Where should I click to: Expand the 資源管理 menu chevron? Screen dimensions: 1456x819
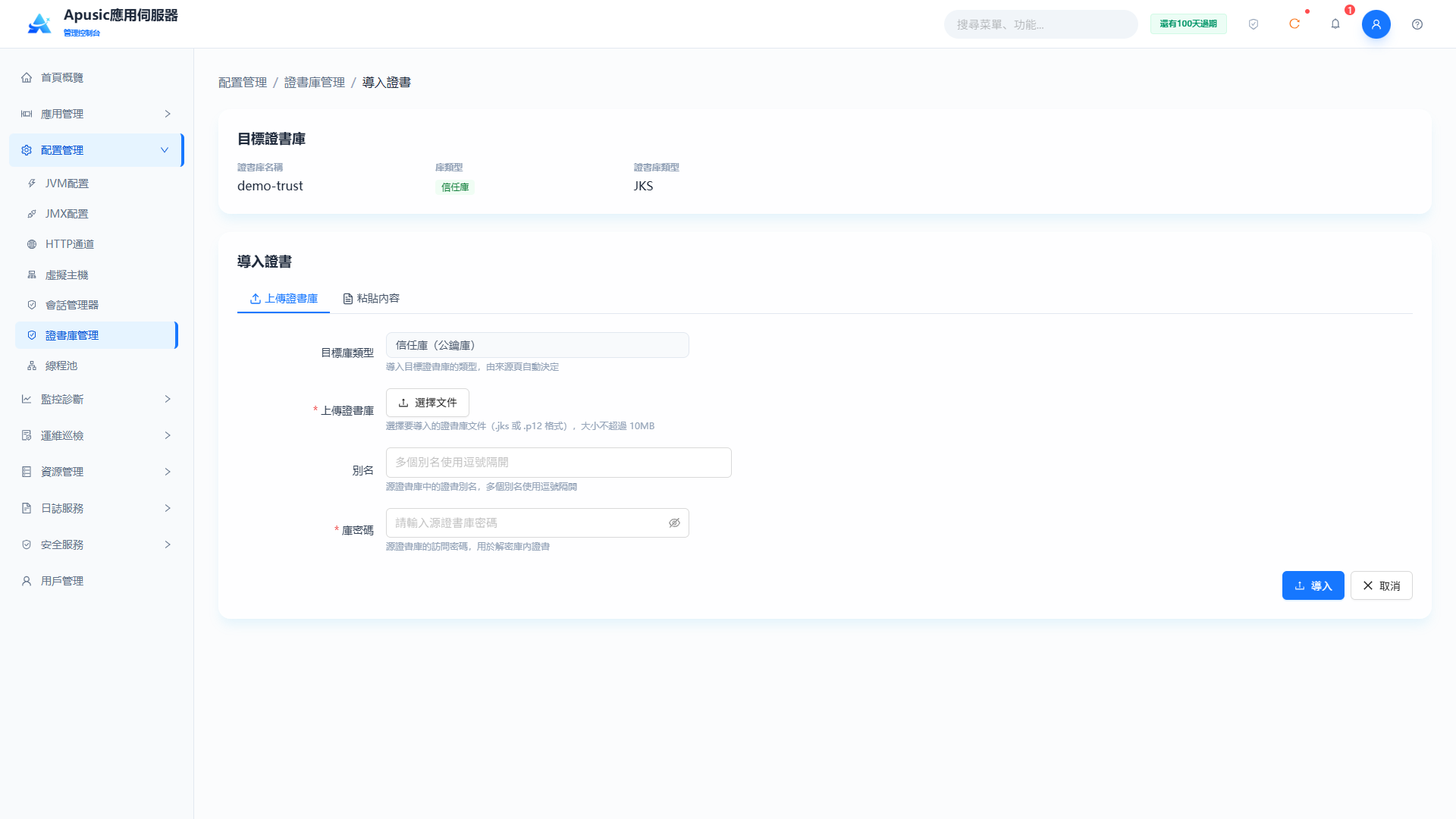click(168, 472)
